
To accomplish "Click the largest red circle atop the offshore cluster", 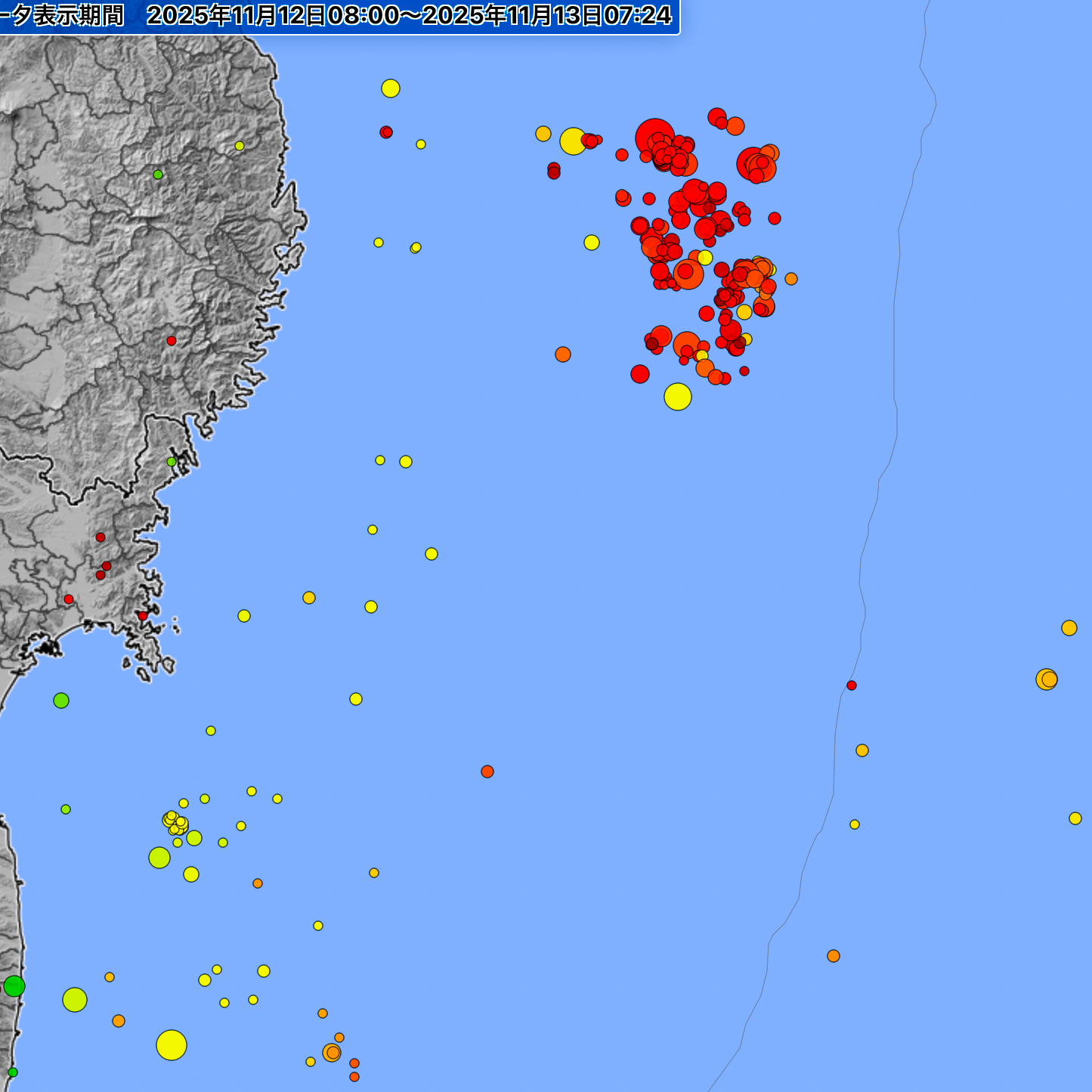I will 654,138.
